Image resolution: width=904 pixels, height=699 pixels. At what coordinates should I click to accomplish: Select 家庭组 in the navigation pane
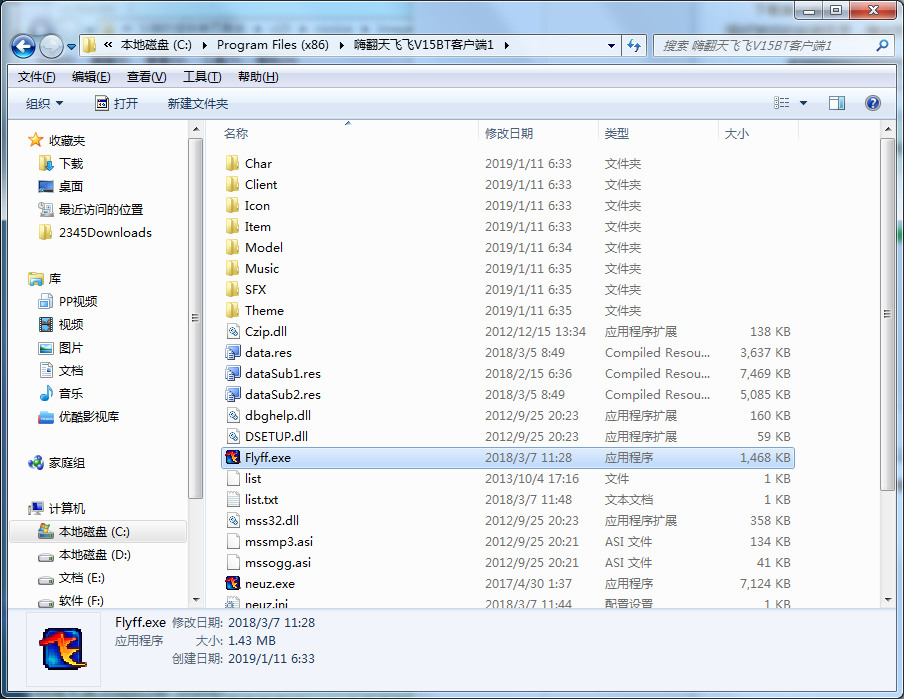66,463
